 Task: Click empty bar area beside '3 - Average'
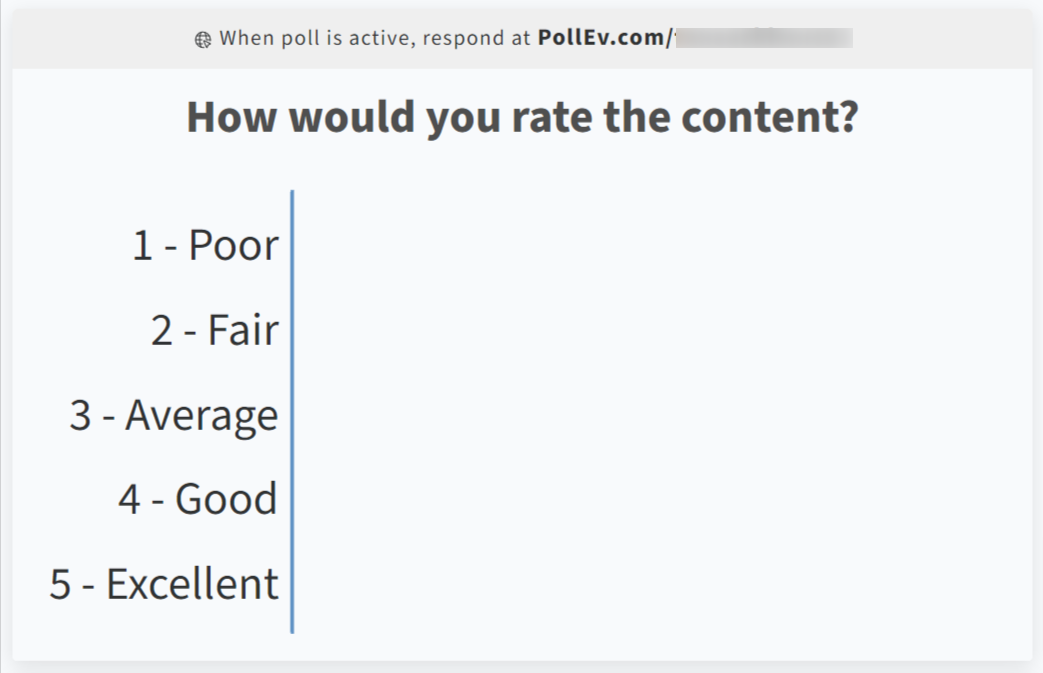[x=650, y=415]
